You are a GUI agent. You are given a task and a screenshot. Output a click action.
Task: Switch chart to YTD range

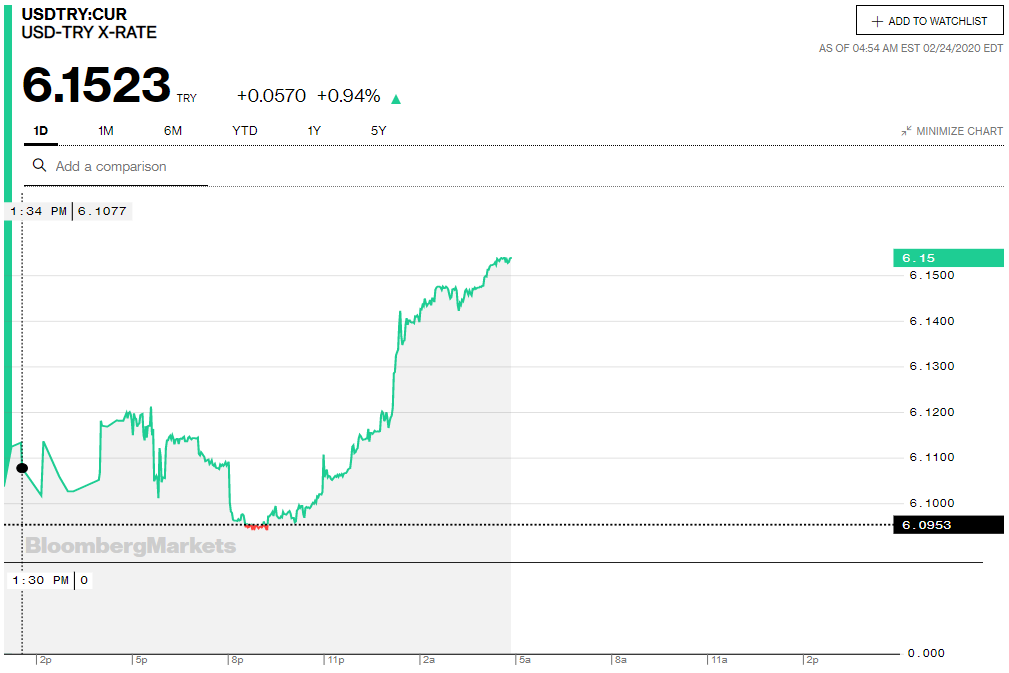pyautogui.click(x=245, y=131)
